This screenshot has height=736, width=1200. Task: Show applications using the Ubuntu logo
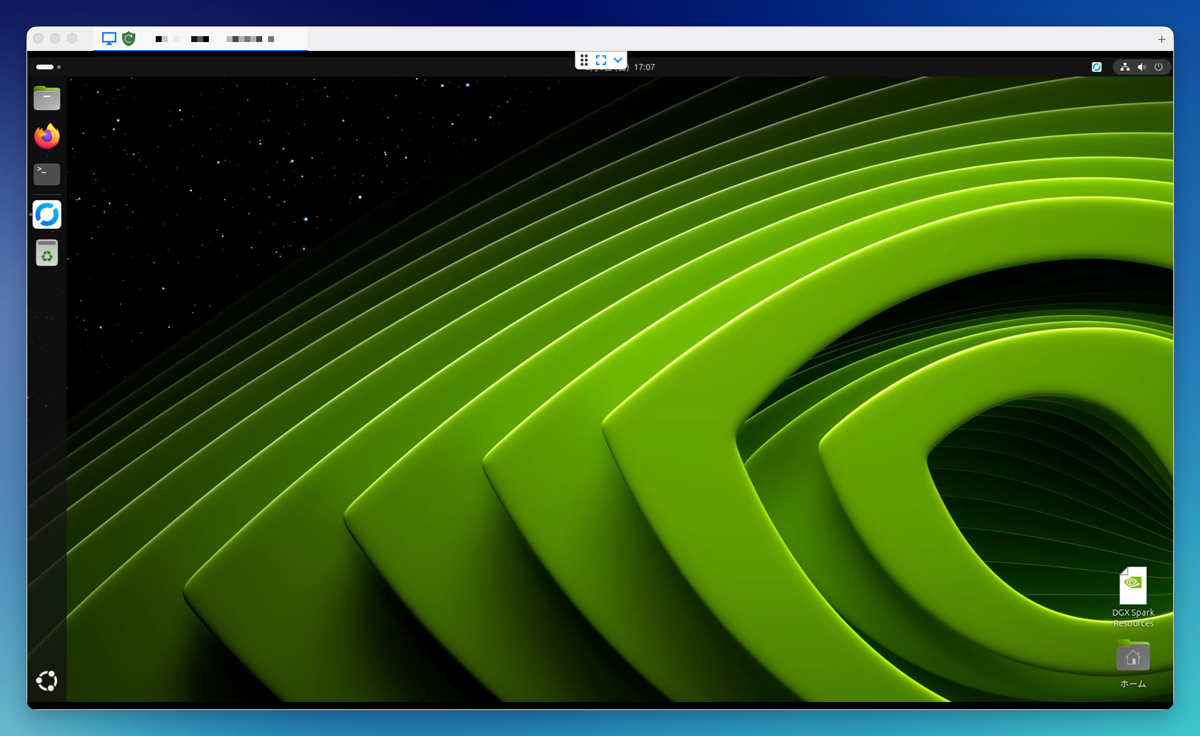click(47, 681)
